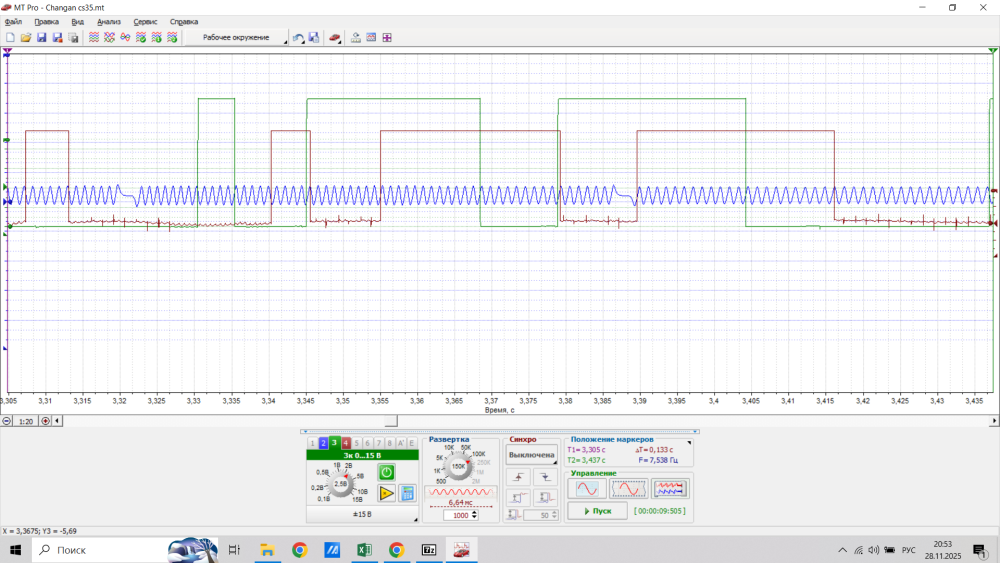
Task: Toggle the green channel power button
Action: 386,472
